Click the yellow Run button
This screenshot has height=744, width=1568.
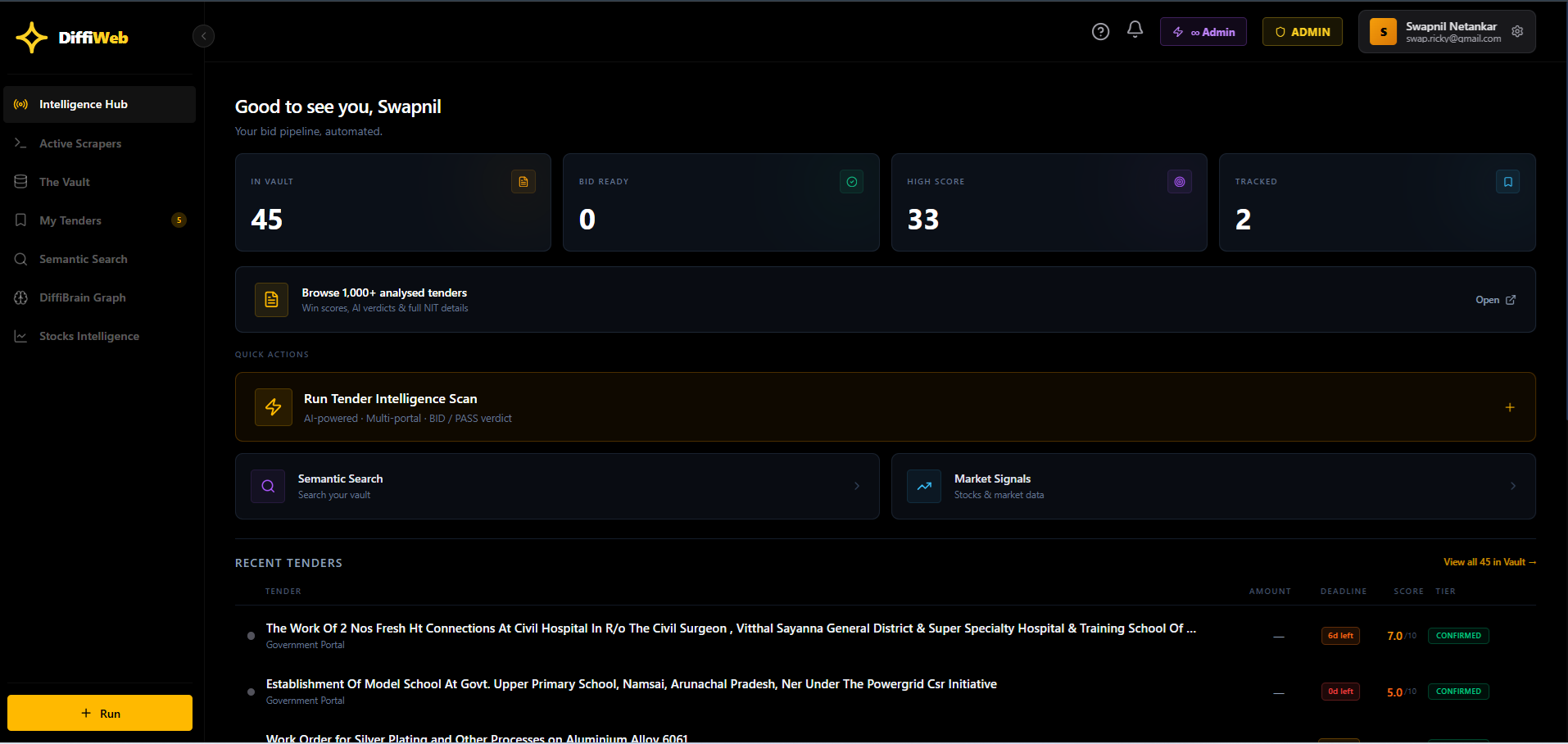pos(100,713)
